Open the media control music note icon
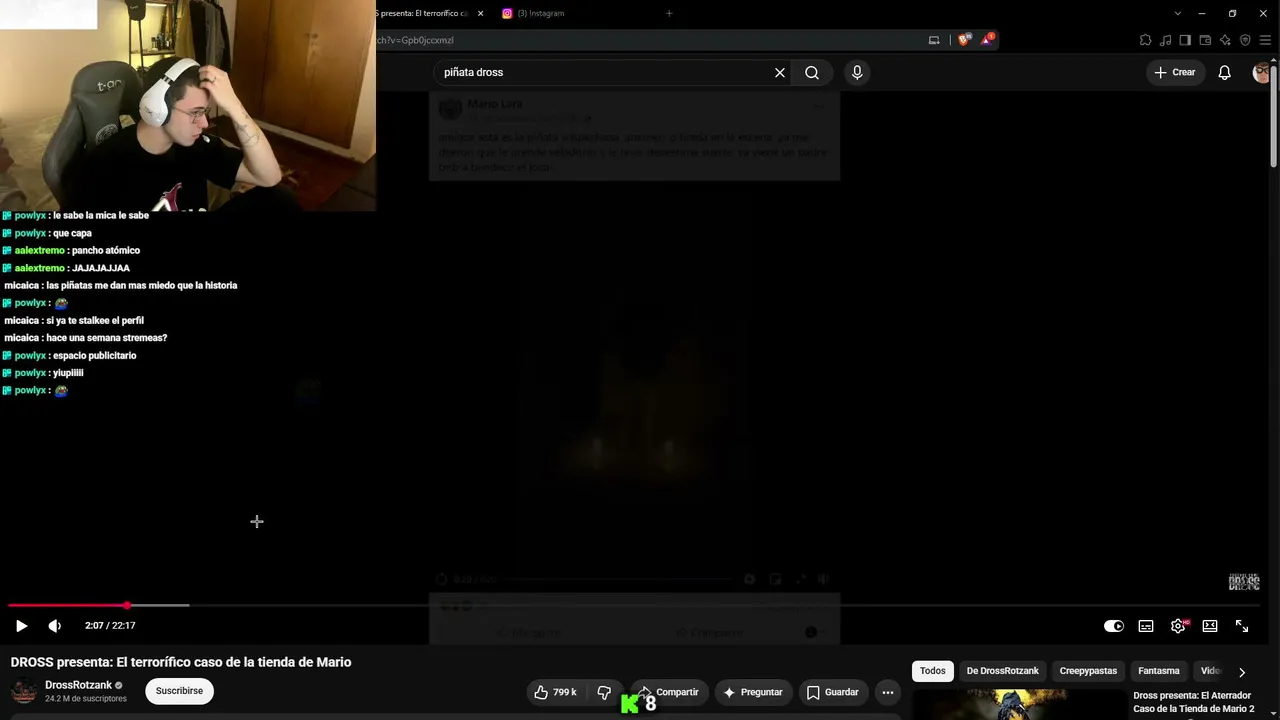Image resolution: width=1280 pixels, height=720 pixels. coord(1165,40)
